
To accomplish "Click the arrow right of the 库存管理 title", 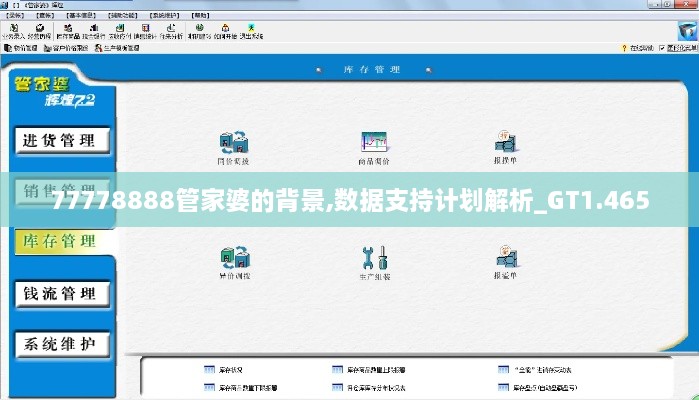I will [x=428, y=70].
